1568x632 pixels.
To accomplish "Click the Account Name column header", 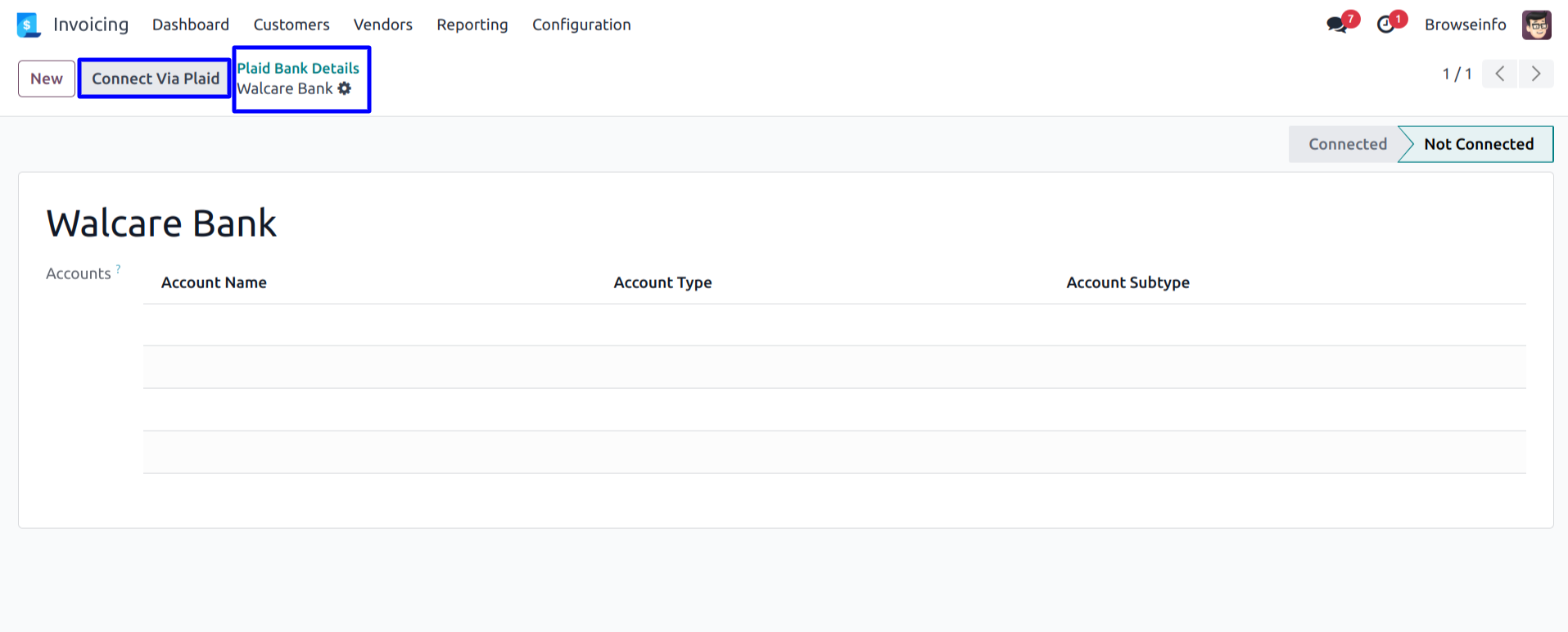I will (214, 282).
